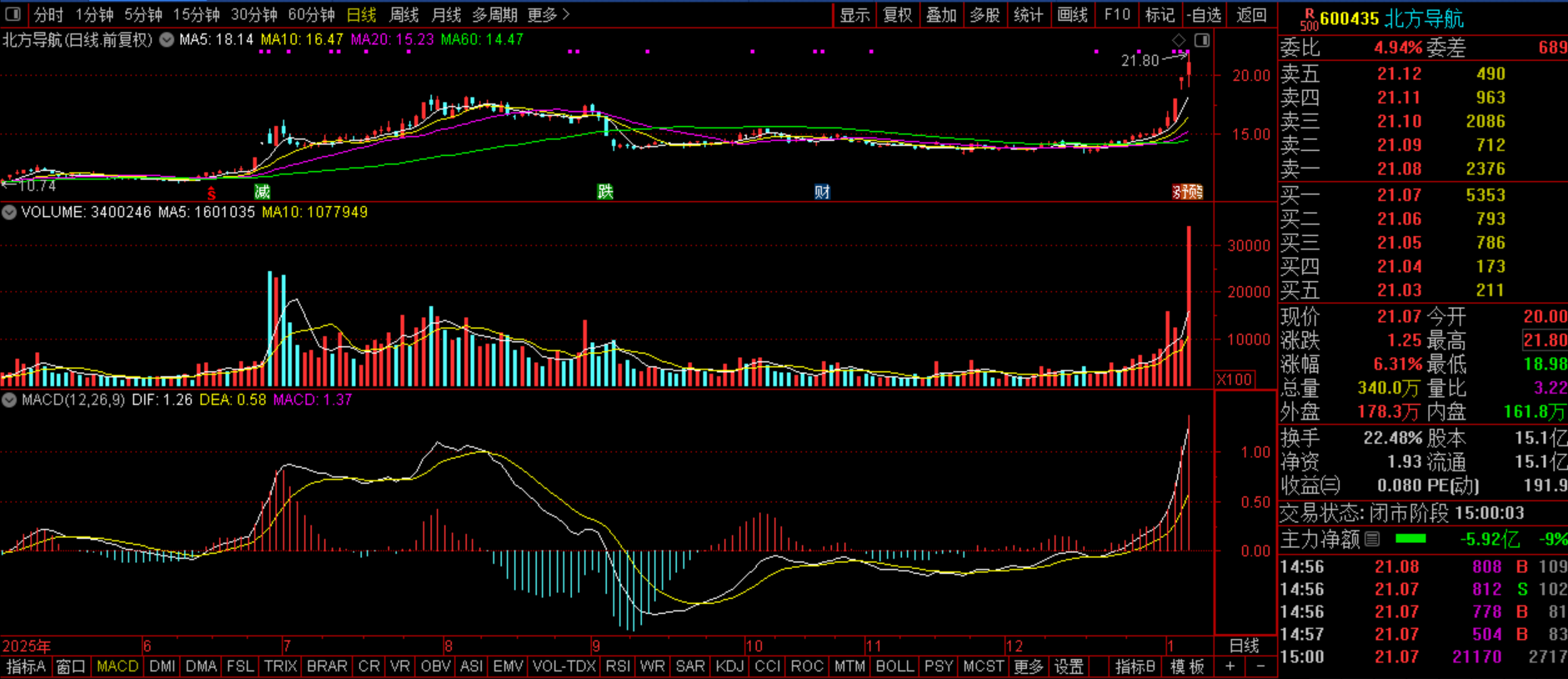The image size is (1568, 679).
Task: Click the blue 财 financial marker
Action: [822, 192]
